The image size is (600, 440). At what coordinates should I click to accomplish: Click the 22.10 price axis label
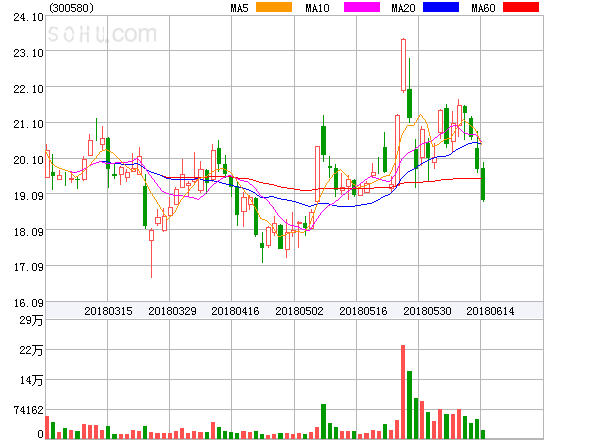pyautogui.click(x=28, y=89)
